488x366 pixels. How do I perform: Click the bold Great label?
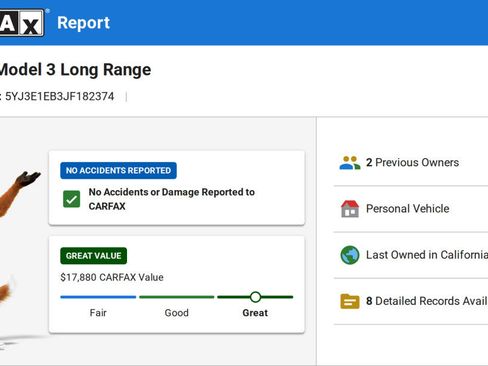click(255, 313)
